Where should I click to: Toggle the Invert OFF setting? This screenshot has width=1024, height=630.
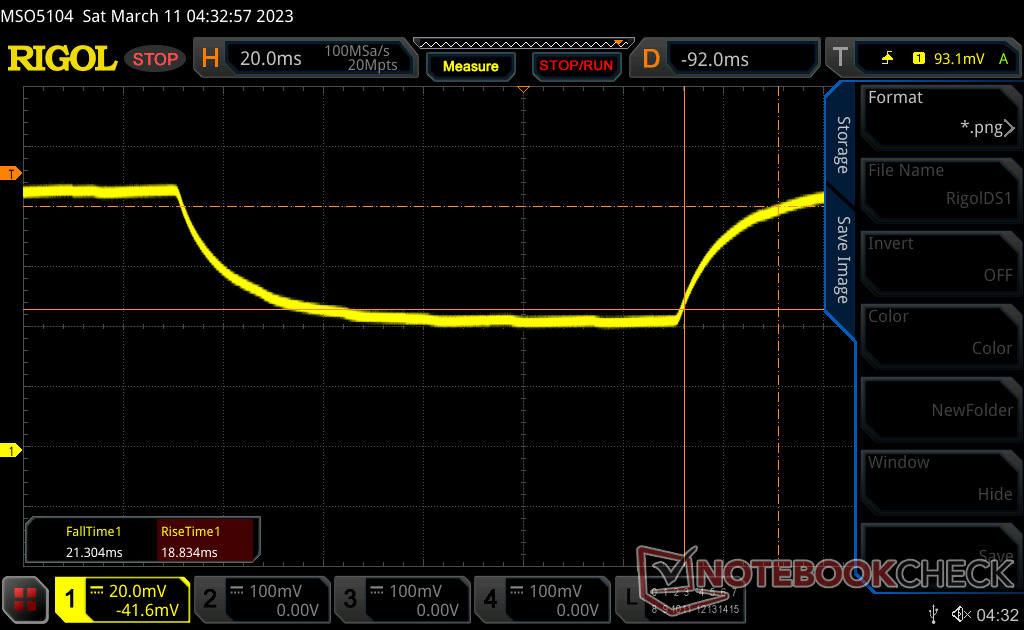pyautogui.click(x=939, y=259)
